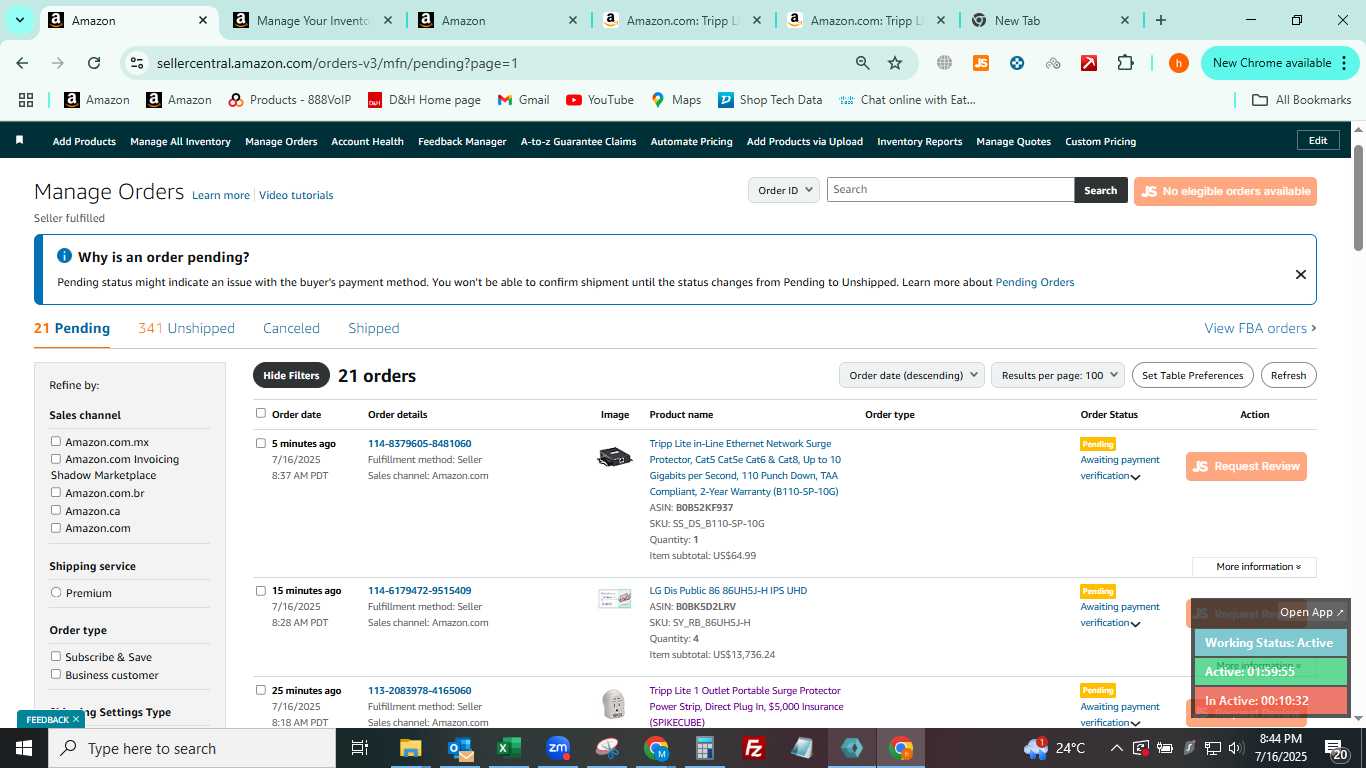Open Excel from the taskbar

click(509, 748)
